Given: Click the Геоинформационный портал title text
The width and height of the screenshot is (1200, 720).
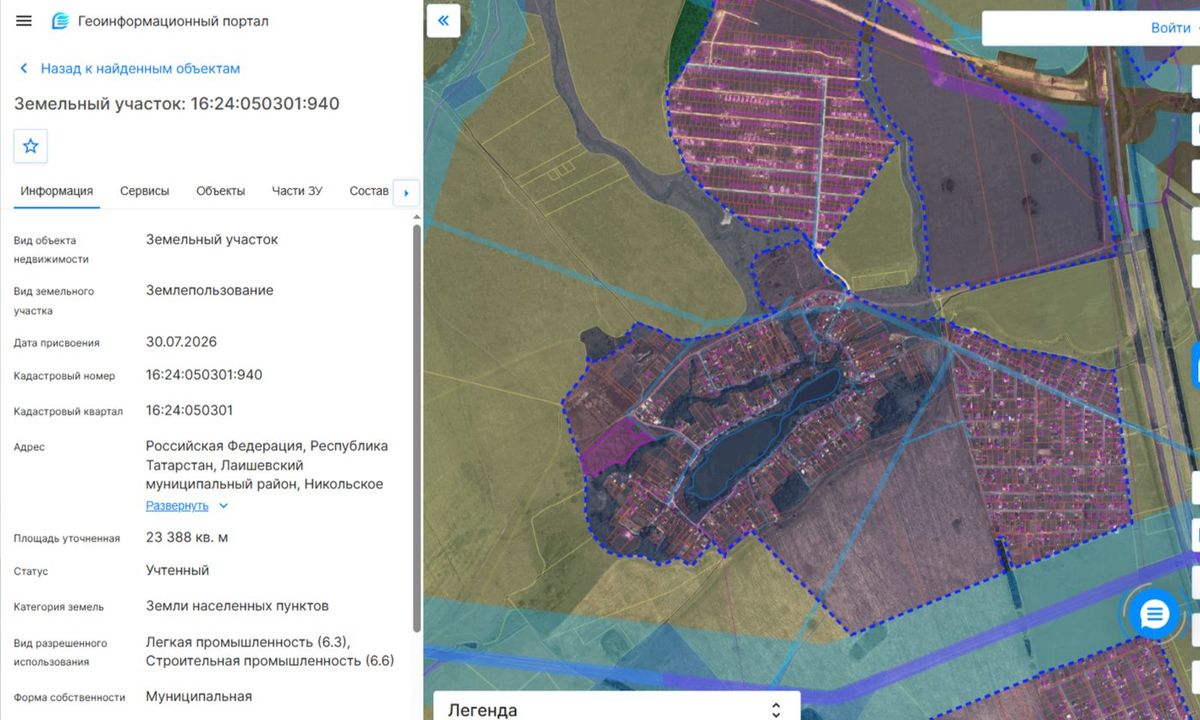Looking at the screenshot, I should [x=173, y=21].
